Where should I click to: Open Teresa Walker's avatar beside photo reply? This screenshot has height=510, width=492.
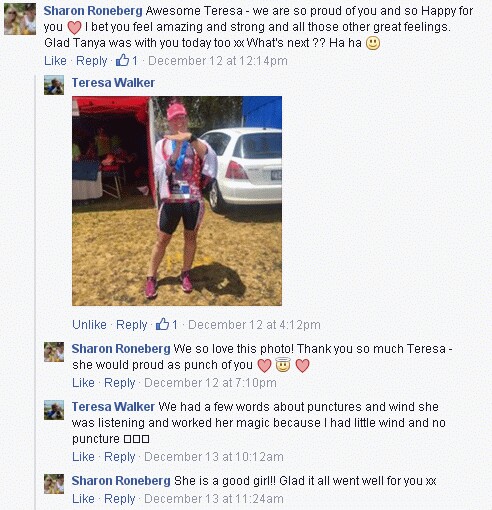pos(54,85)
